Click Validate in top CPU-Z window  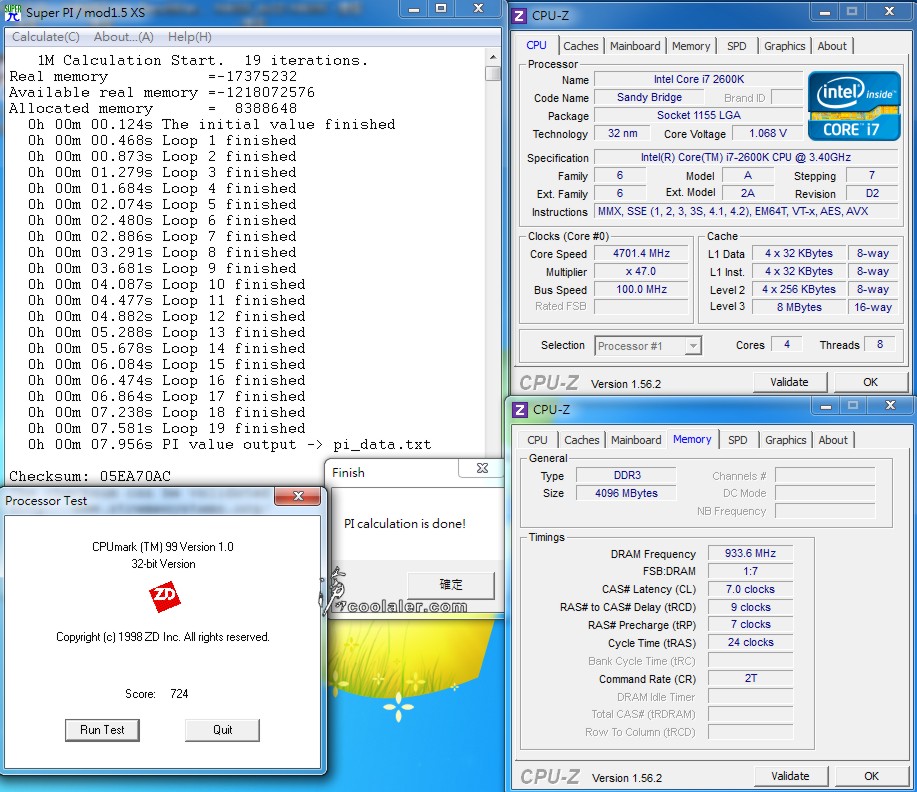789,382
